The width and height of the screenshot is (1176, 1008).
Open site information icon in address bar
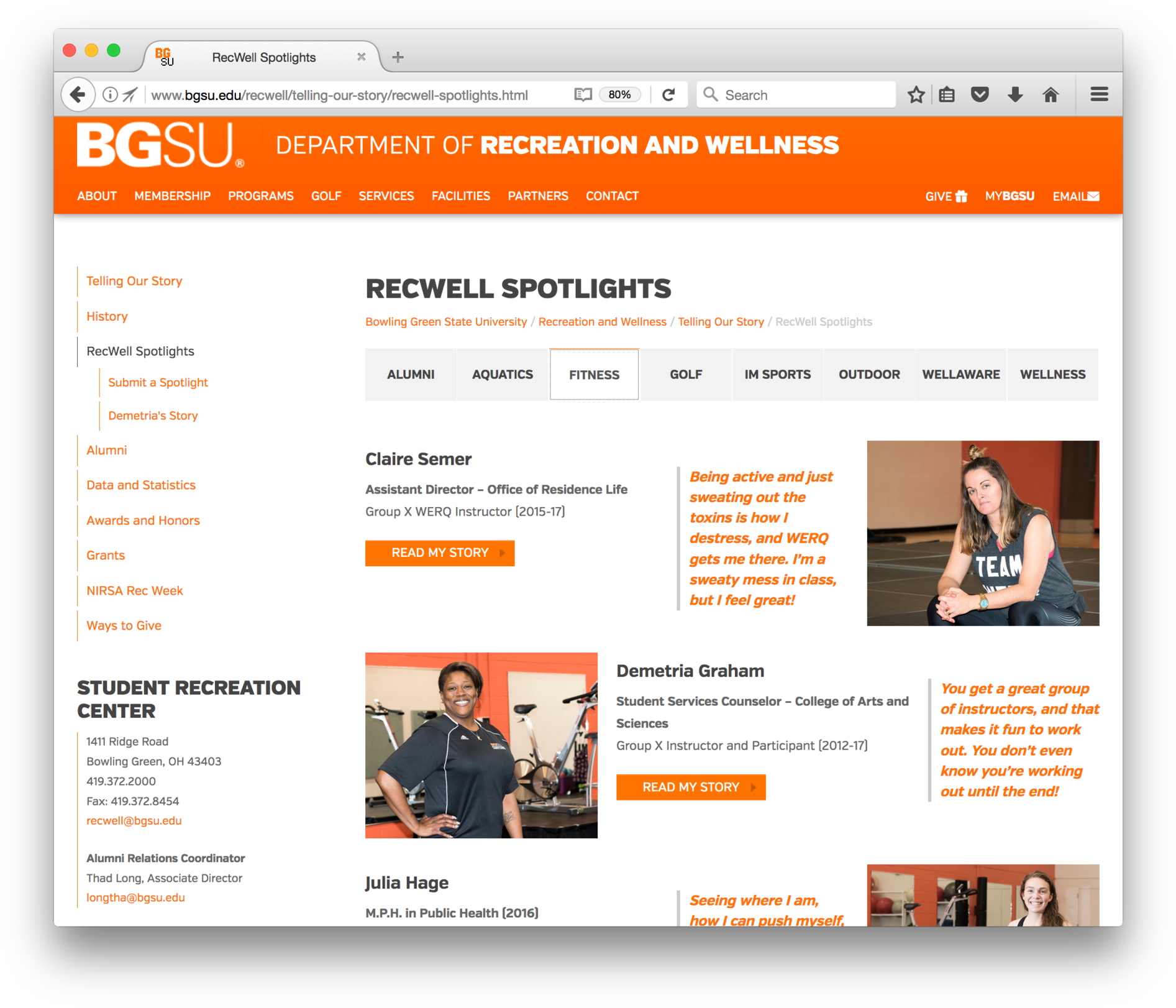point(110,95)
